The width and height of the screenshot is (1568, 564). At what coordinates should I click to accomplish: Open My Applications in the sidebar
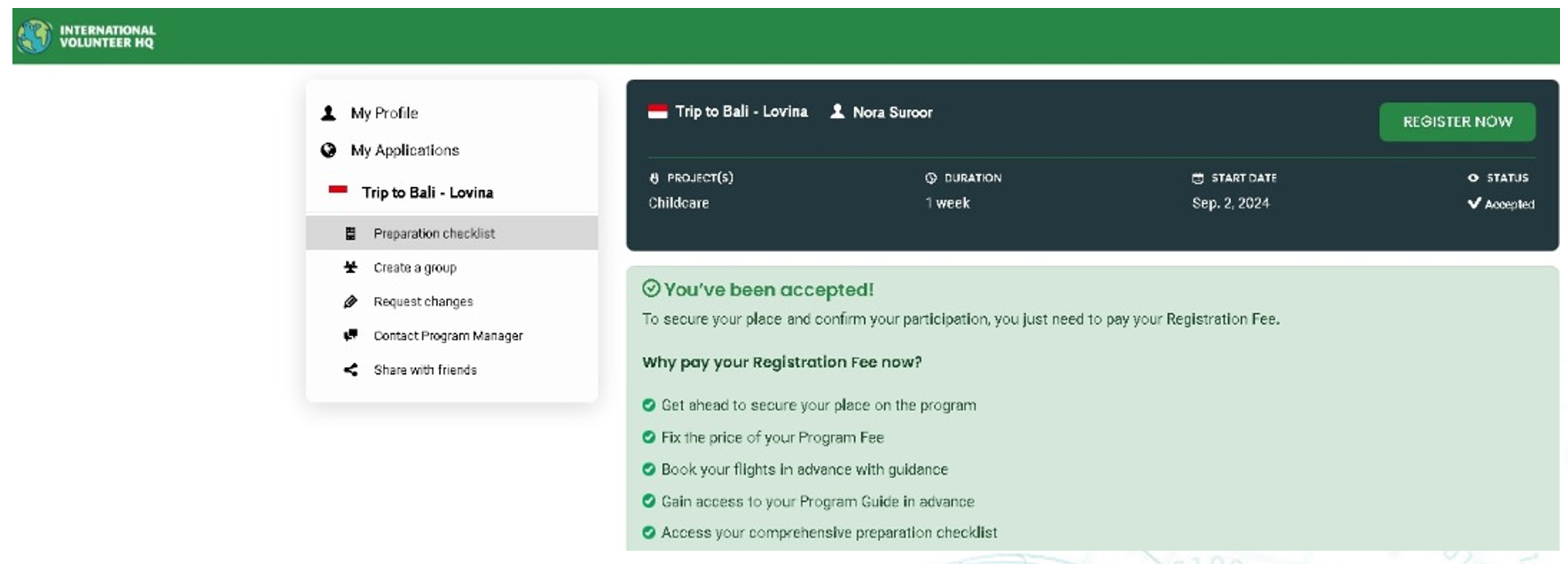(404, 151)
